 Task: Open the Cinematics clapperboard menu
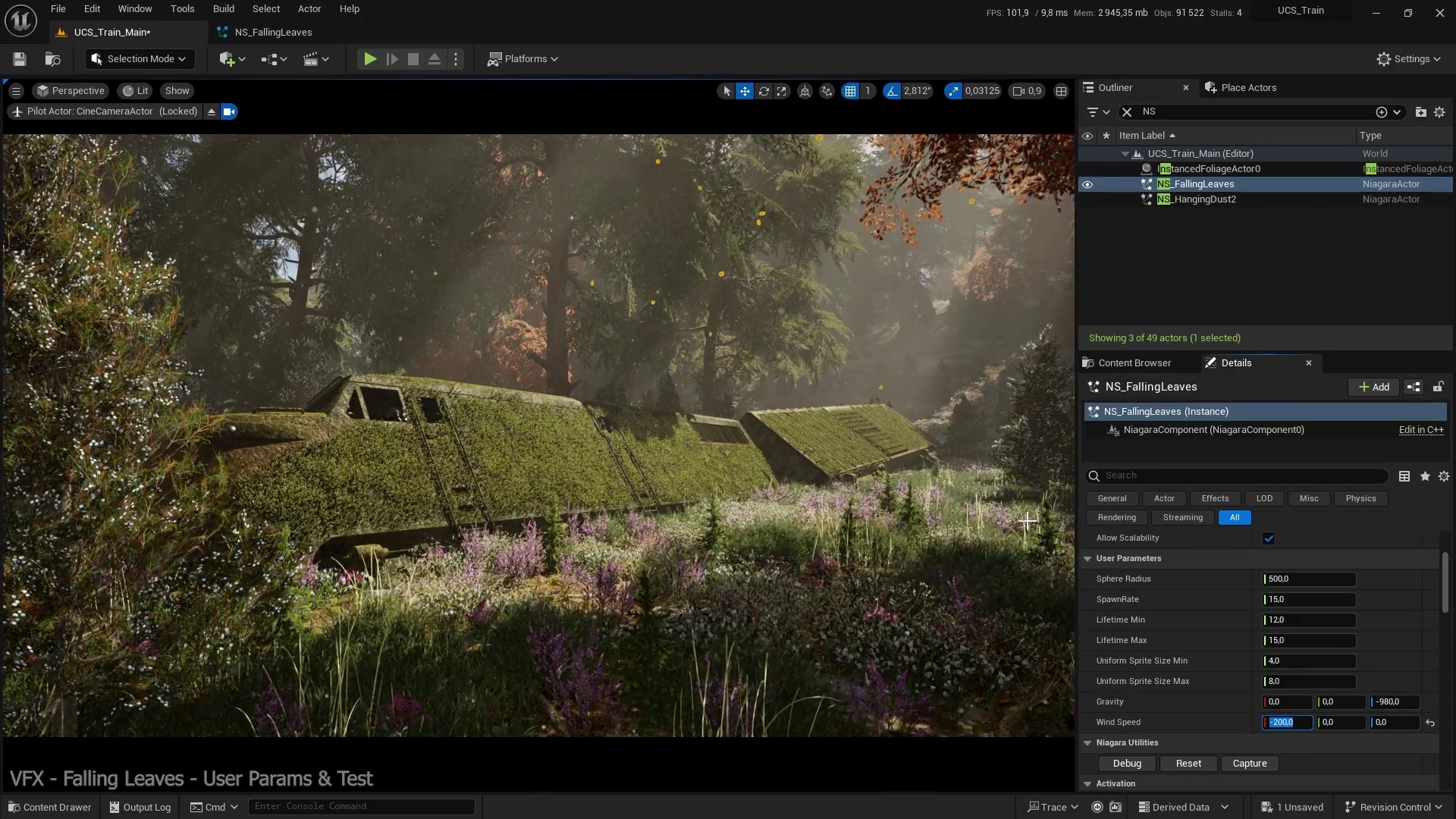[315, 59]
